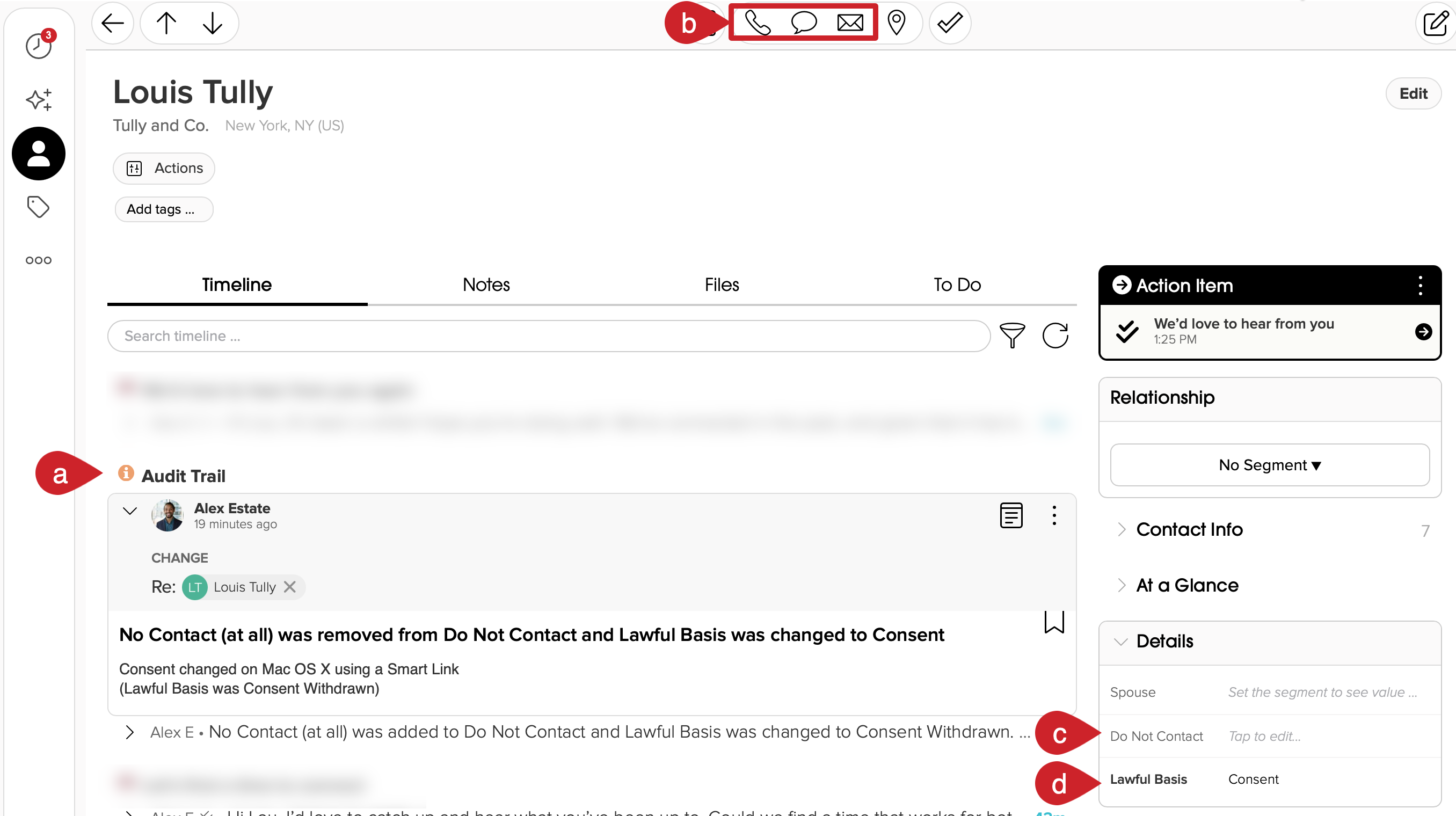Open the No Segment dropdown
Image resolution: width=1456 pixels, height=816 pixels.
click(x=1270, y=464)
